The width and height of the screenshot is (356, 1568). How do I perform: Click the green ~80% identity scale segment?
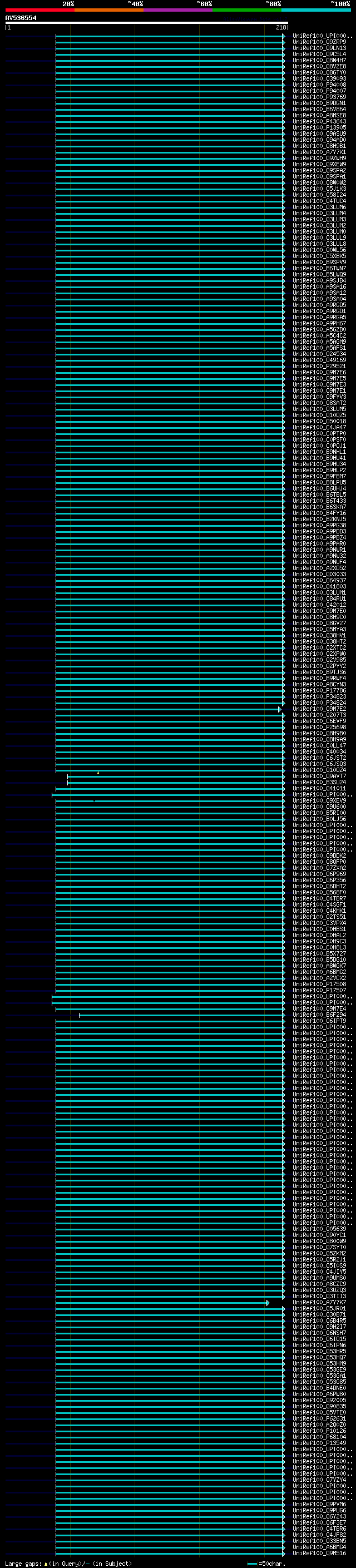(x=247, y=10)
